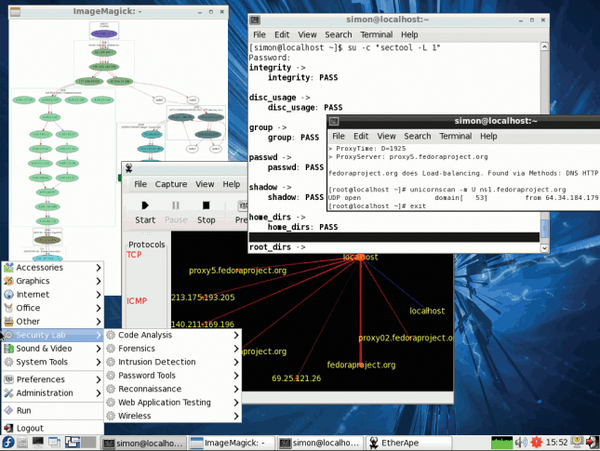Open EtherApe Capture menu

171,184
